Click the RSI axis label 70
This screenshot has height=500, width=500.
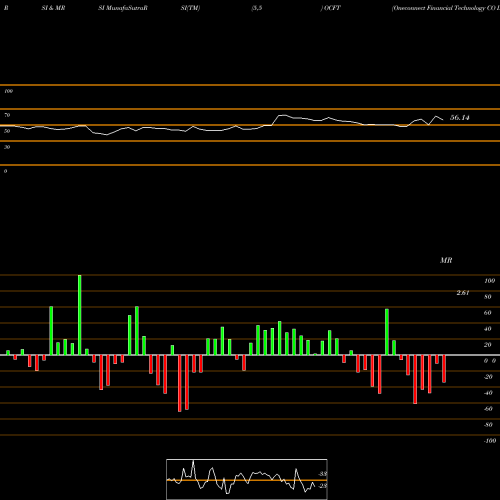pyautogui.click(x=7, y=115)
